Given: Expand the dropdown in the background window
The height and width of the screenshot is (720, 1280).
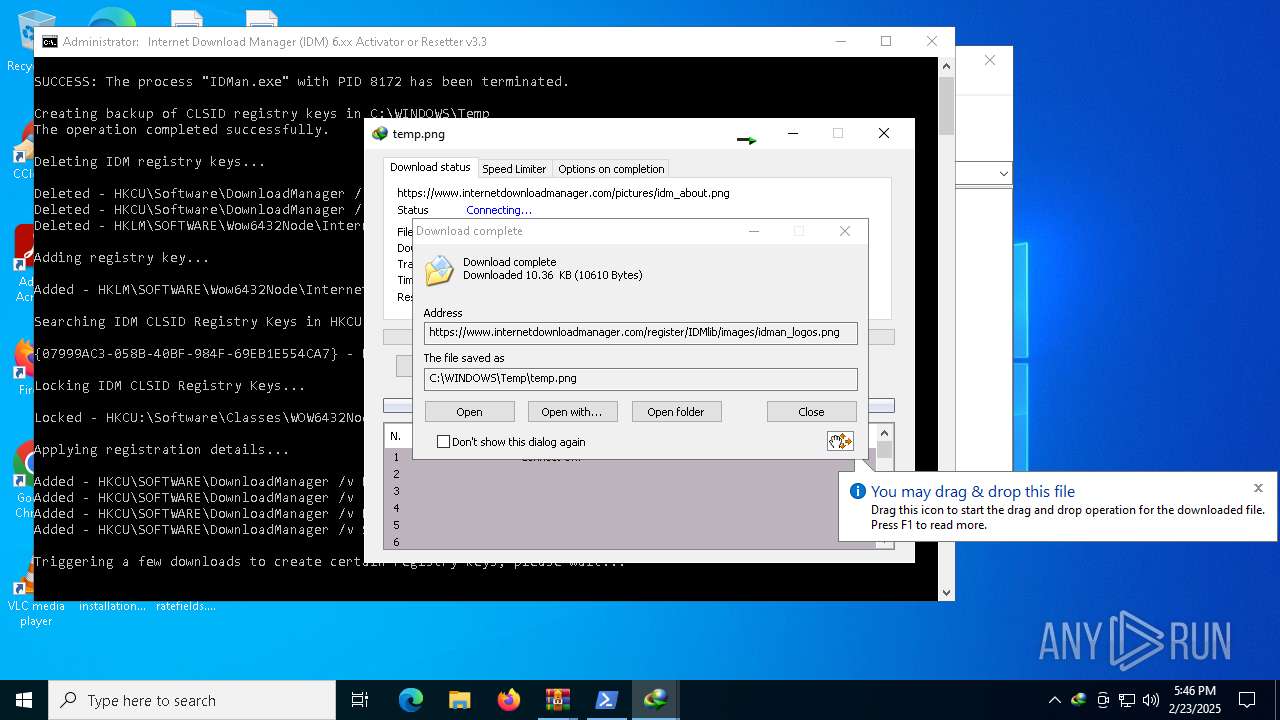Looking at the screenshot, I should (1003, 173).
